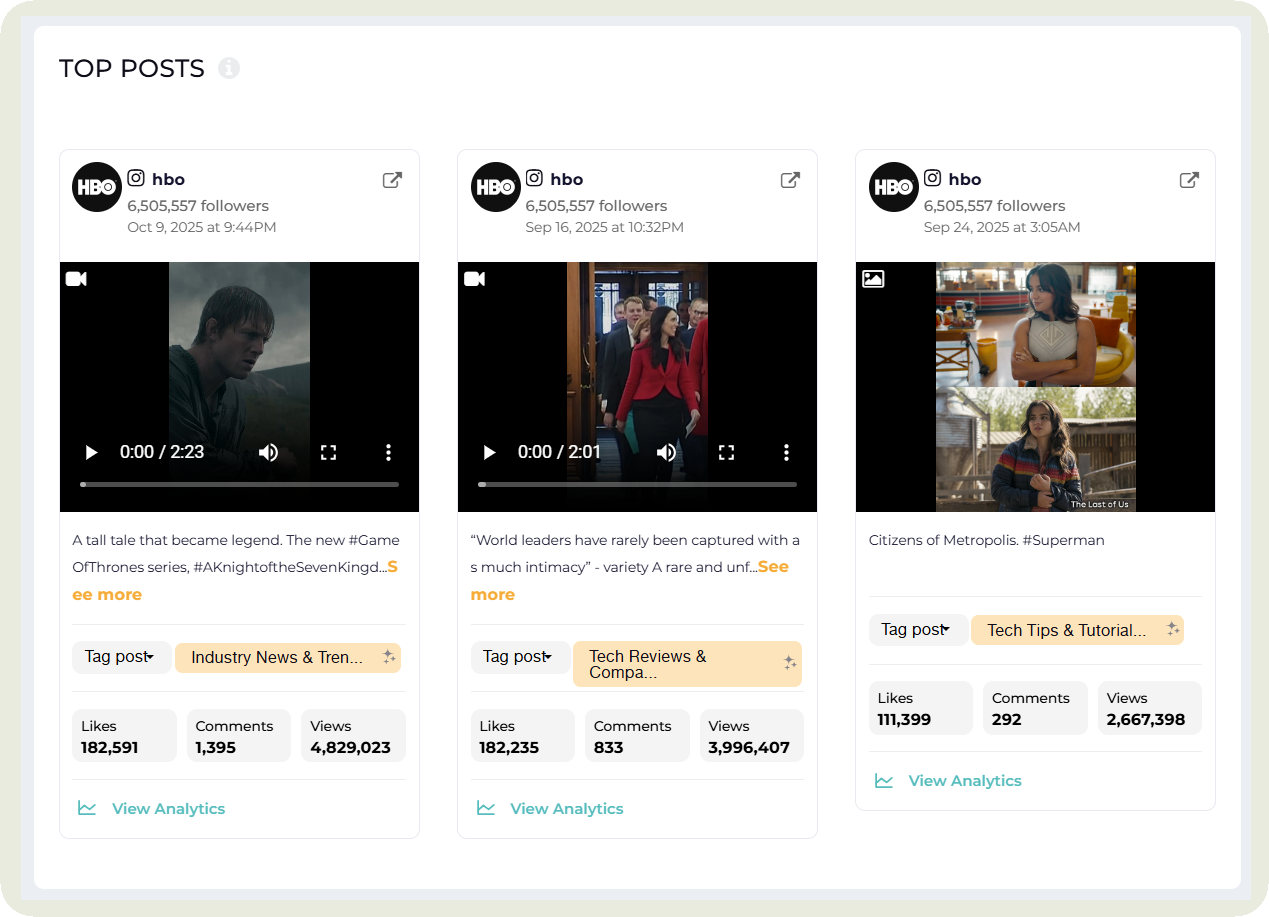
Task: Mute the 2:23 video's audio
Action: 268,452
